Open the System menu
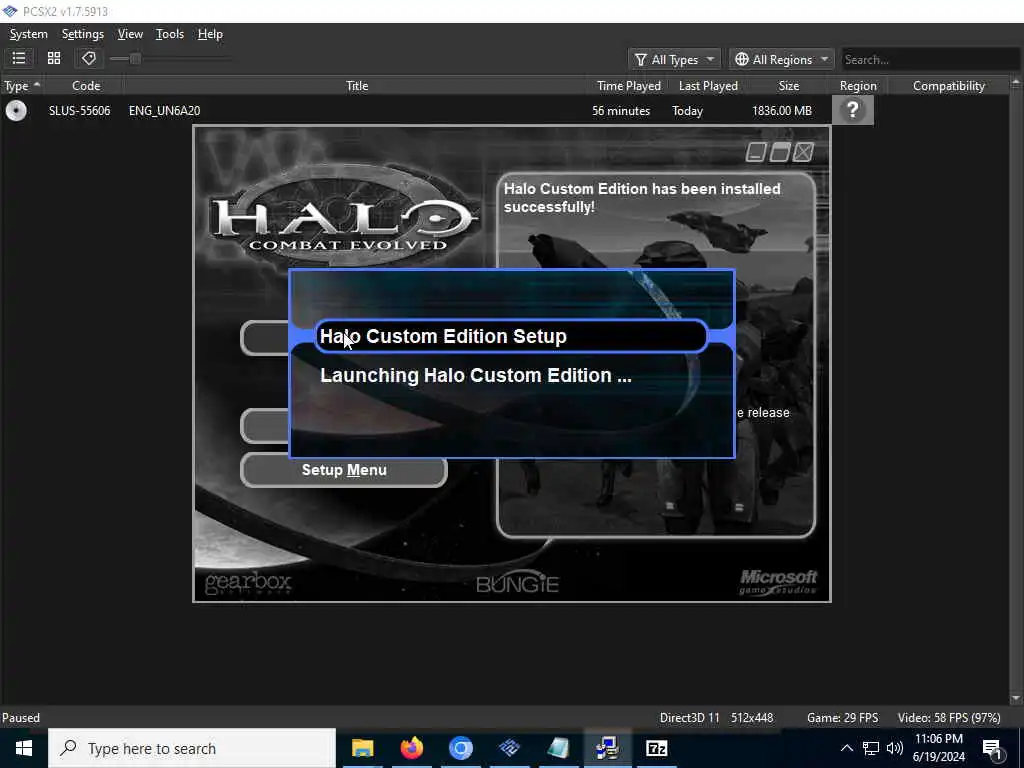The width and height of the screenshot is (1024, 768). click(28, 34)
